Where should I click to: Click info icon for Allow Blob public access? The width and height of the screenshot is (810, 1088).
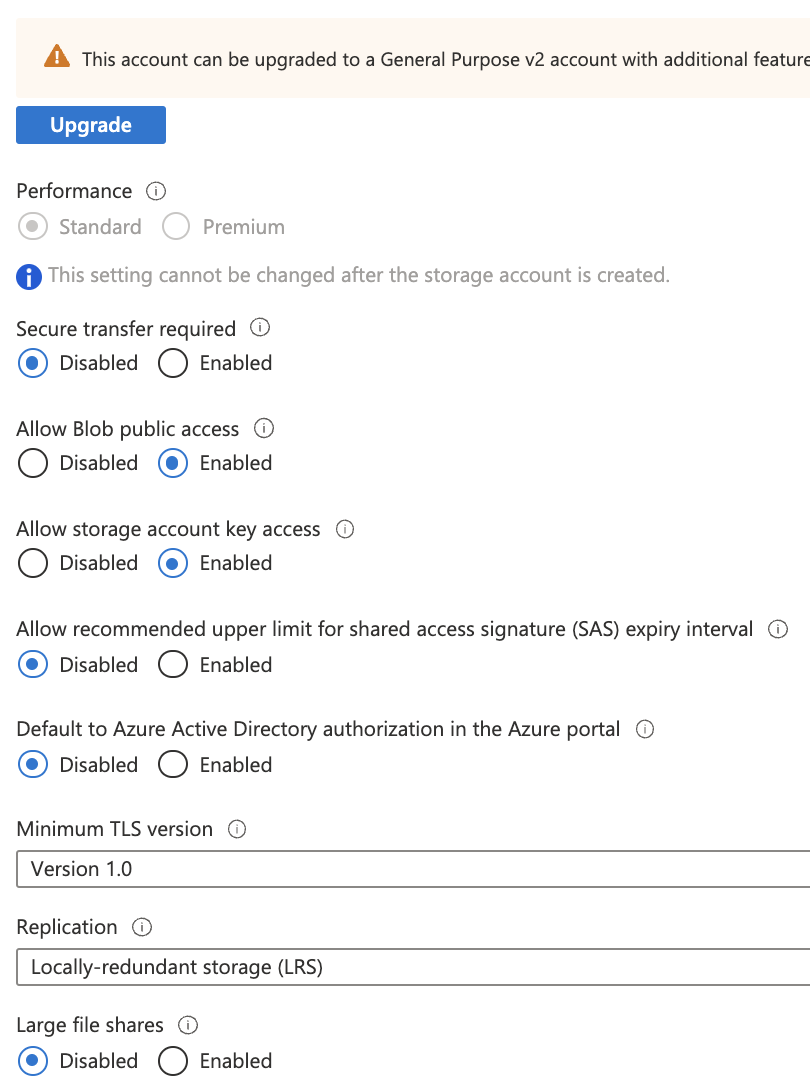point(264,429)
